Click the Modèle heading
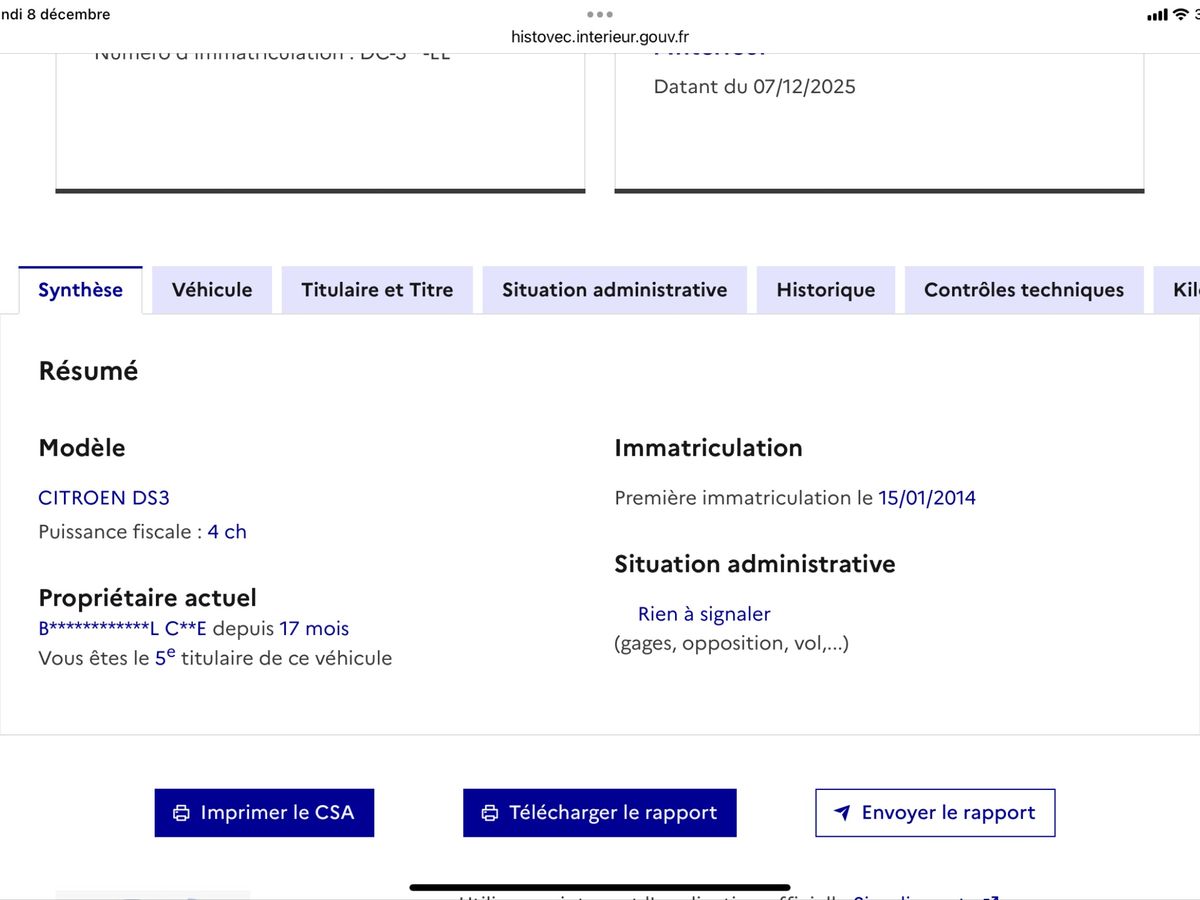 click(x=82, y=448)
